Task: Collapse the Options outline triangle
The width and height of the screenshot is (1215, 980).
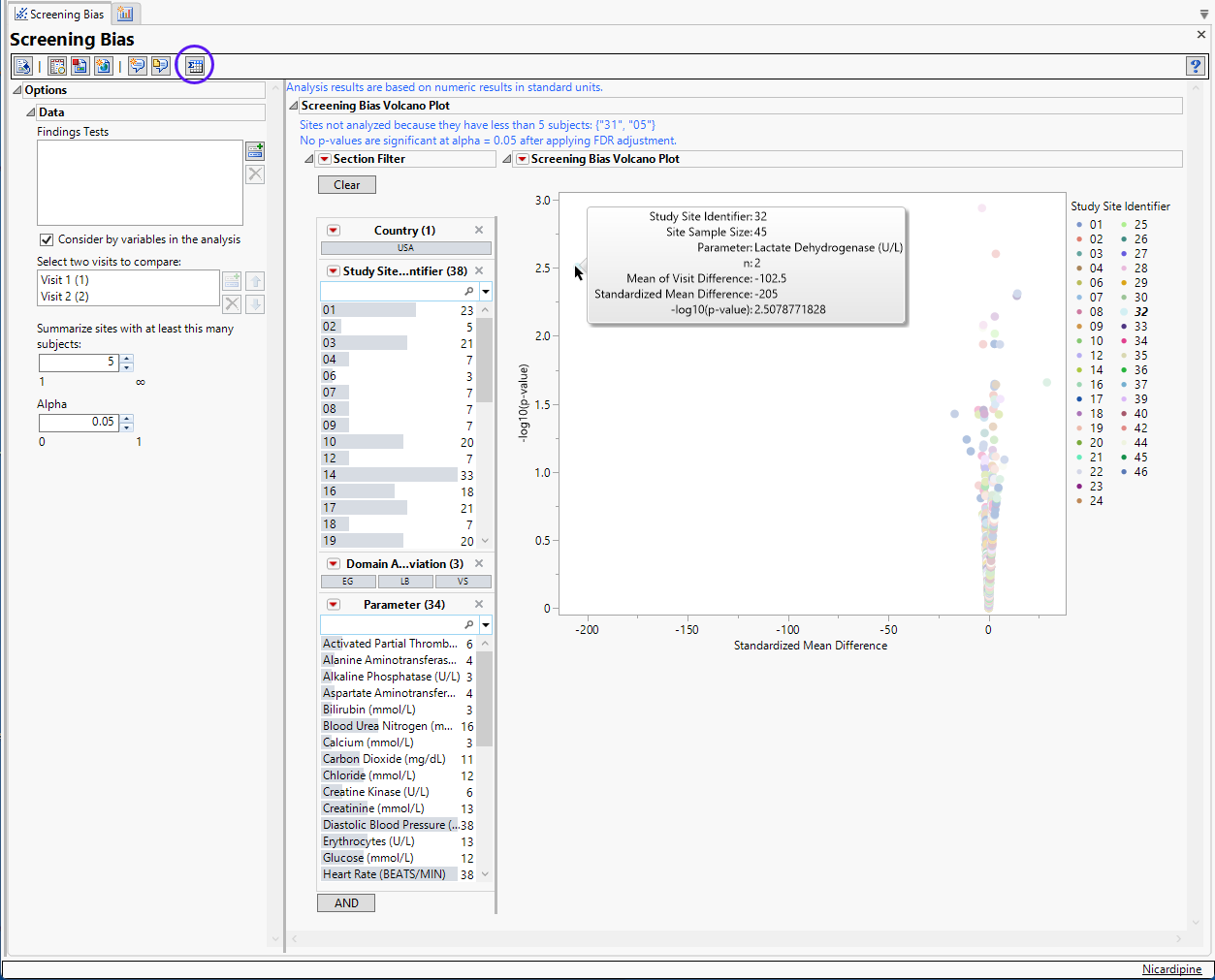Action: (17, 90)
